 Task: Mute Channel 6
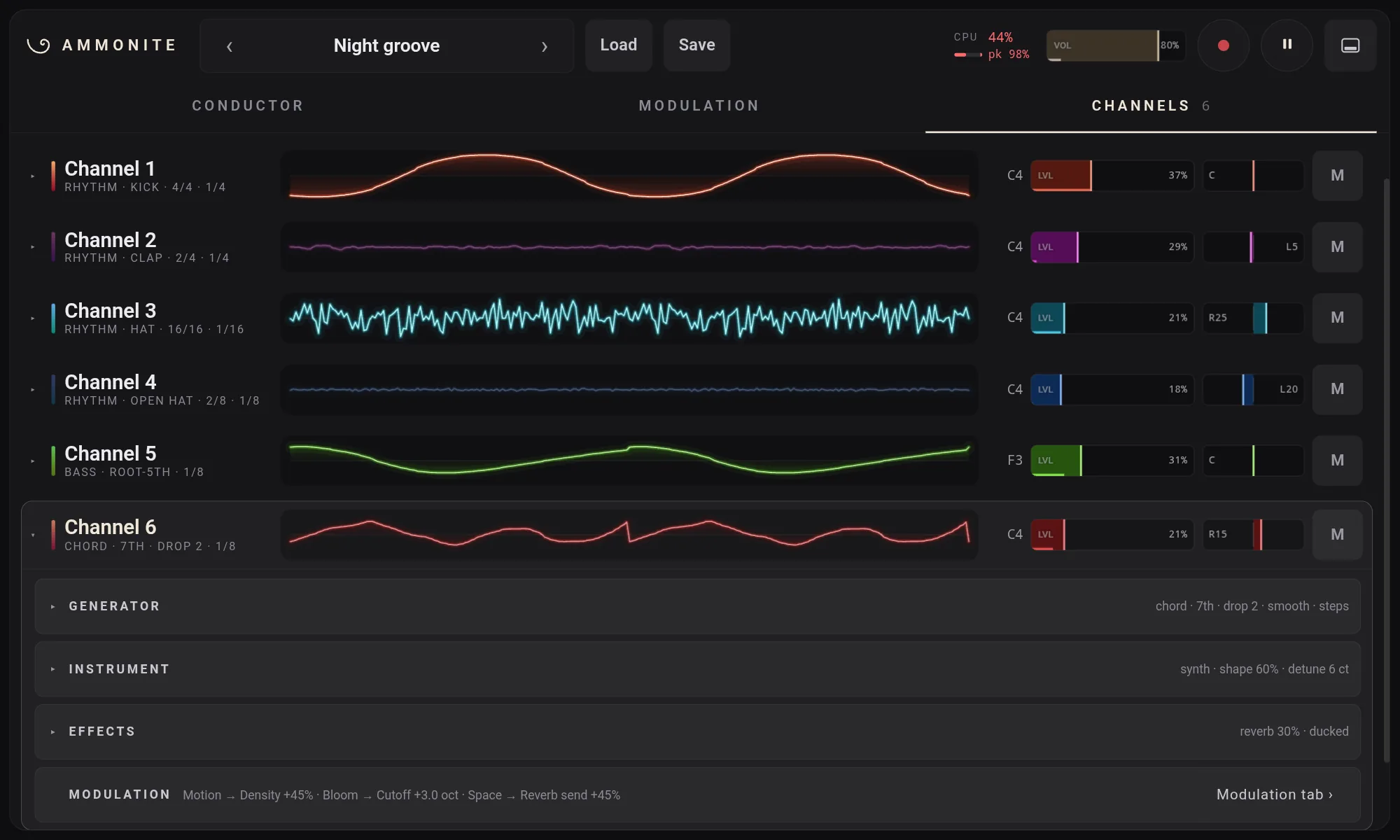1337,535
